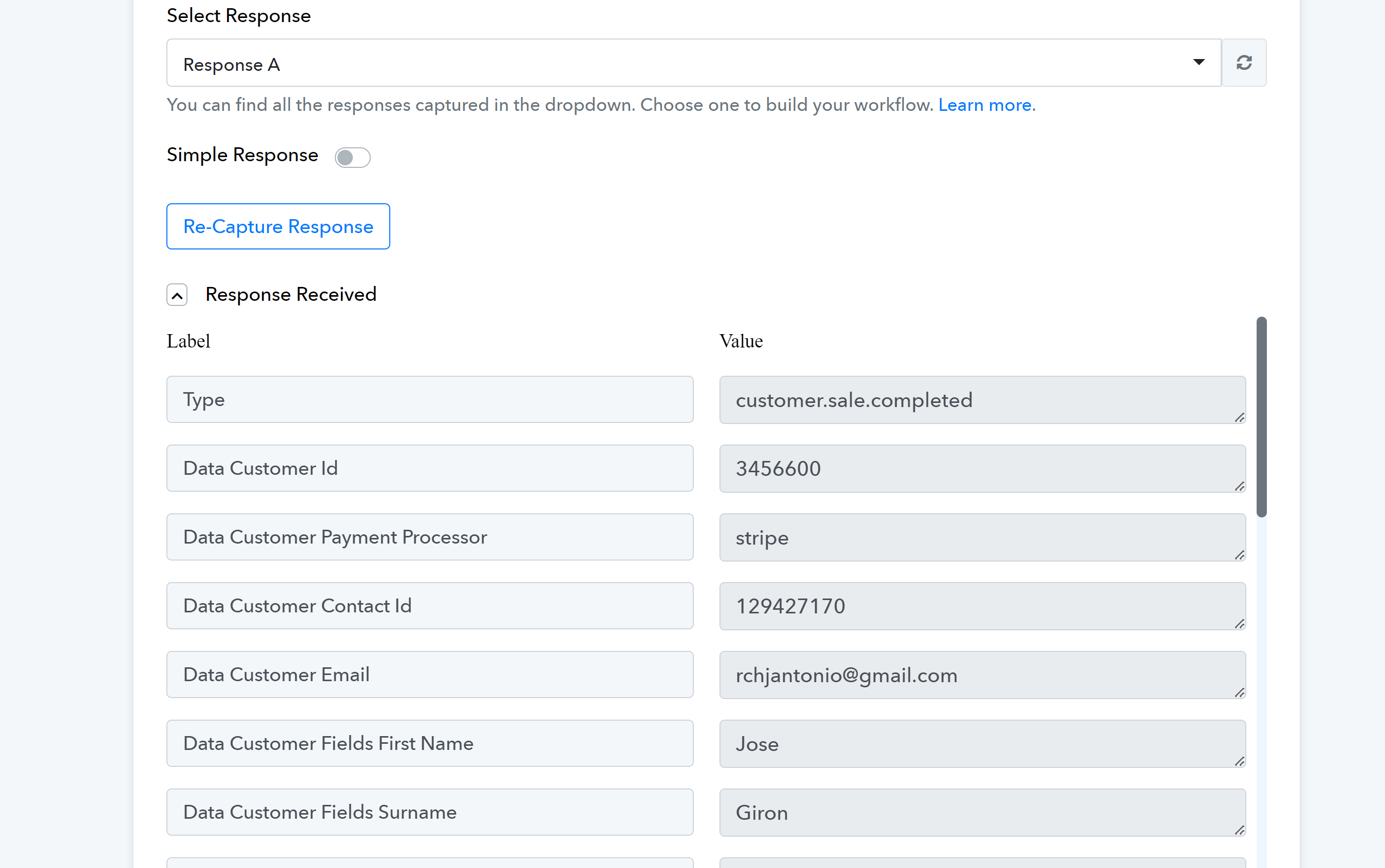The width and height of the screenshot is (1385, 868).
Task: Click the refresh responses icon
Action: pyautogui.click(x=1244, y=63)
